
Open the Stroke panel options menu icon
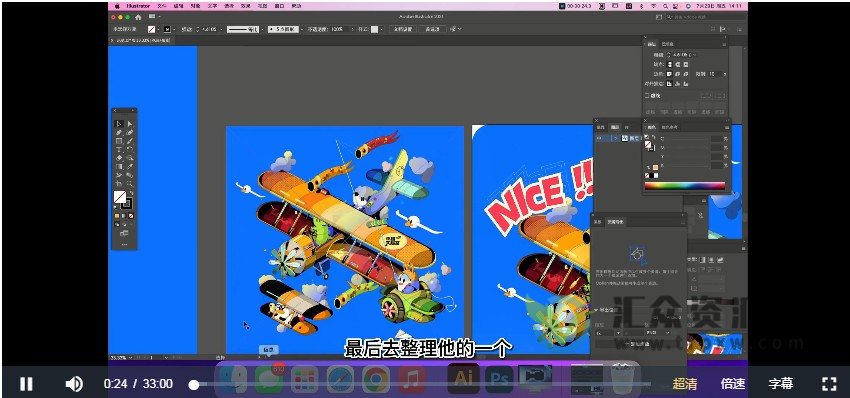coord(724,44)
